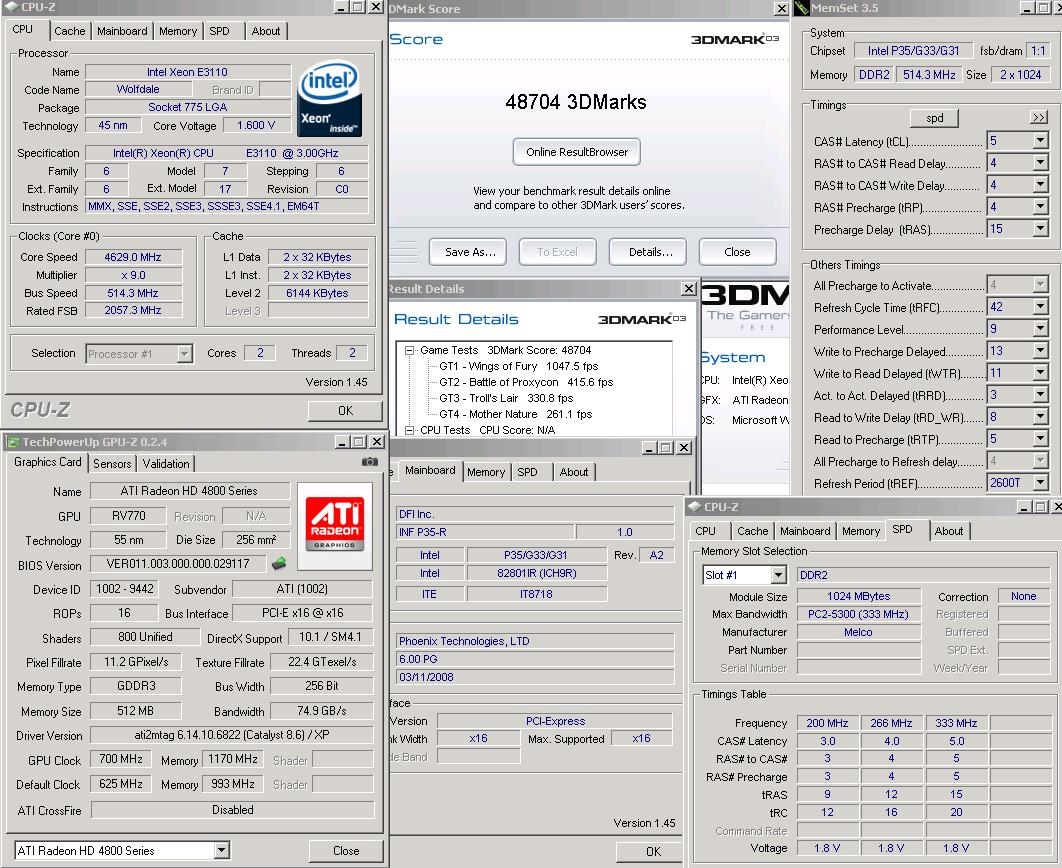Click the Core Speed 4629.0 MHz value

pyautogui.click(x=133, y=257)
